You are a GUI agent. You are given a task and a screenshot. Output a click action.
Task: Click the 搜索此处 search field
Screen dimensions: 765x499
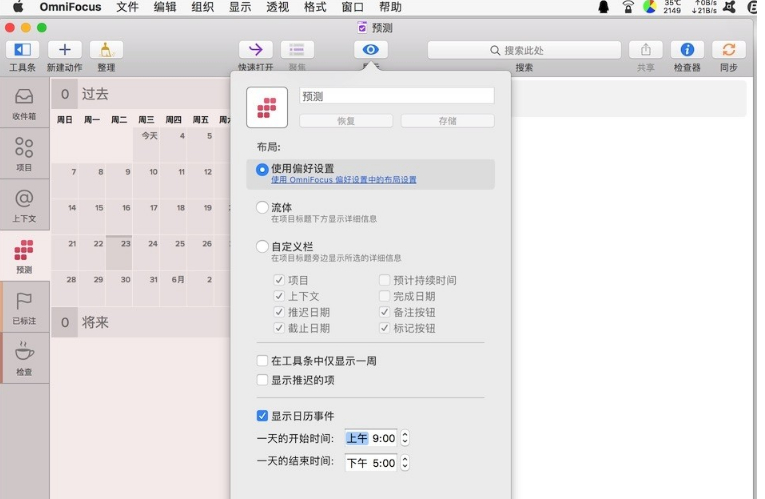tap(524, 50)
